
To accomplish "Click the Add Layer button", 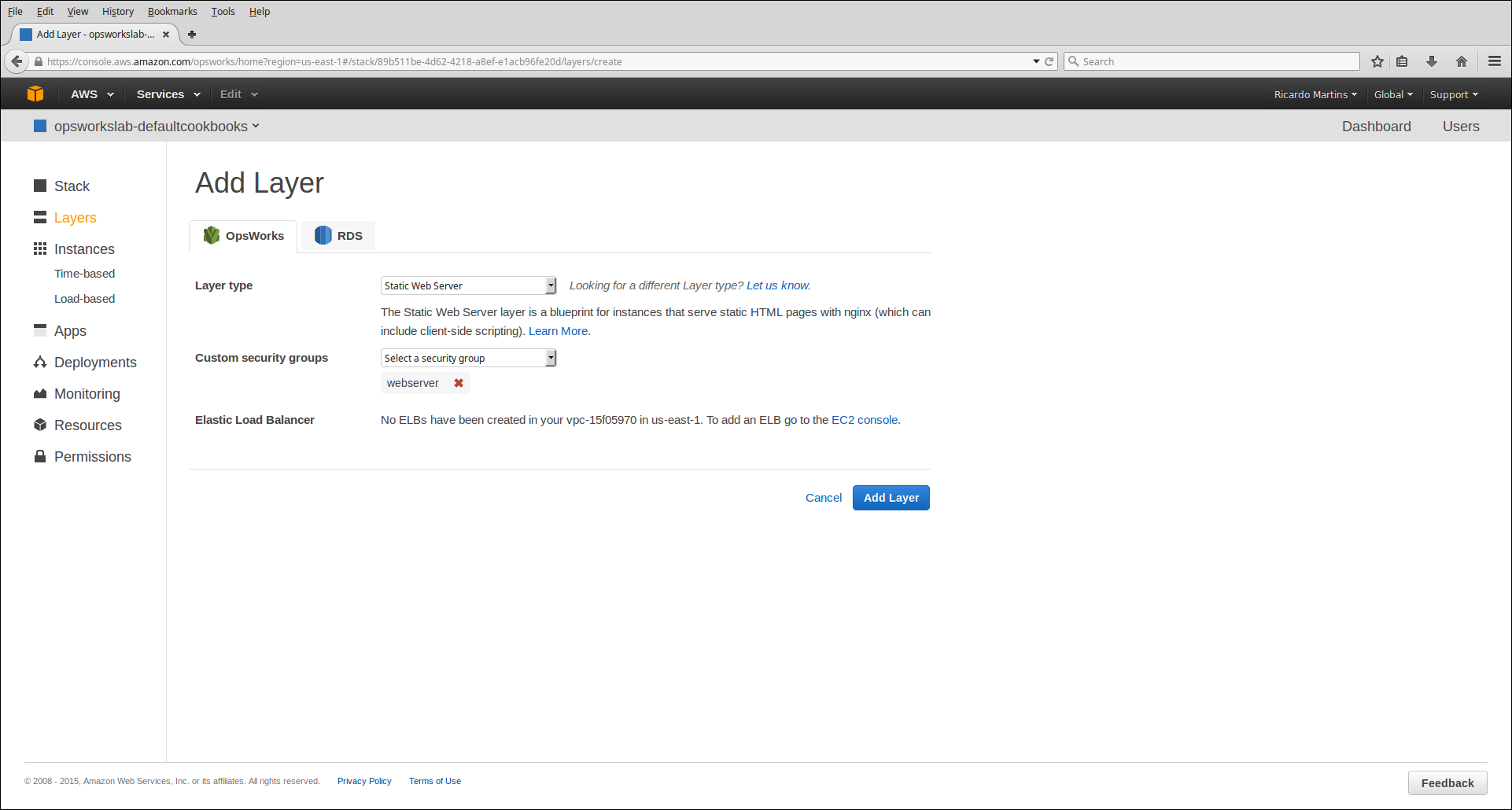I will tap(891, 498).
